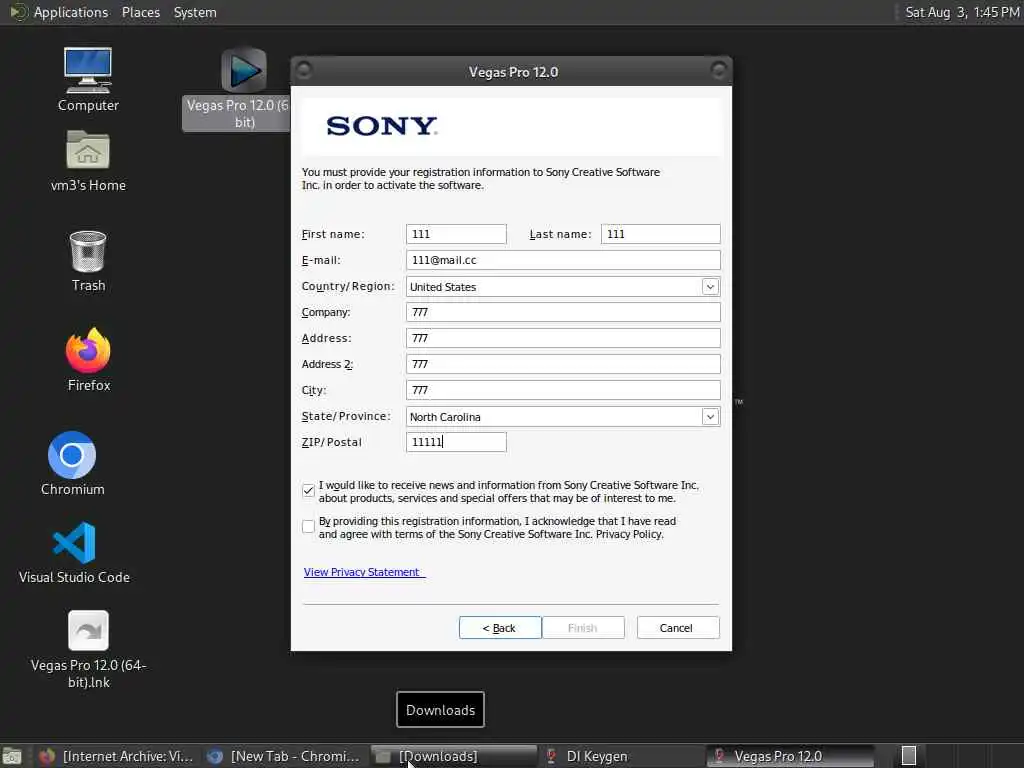The height and width of the screenshot is (768, 1024).
Task: Open the Applications menu
Action: [x=71, y=12]
